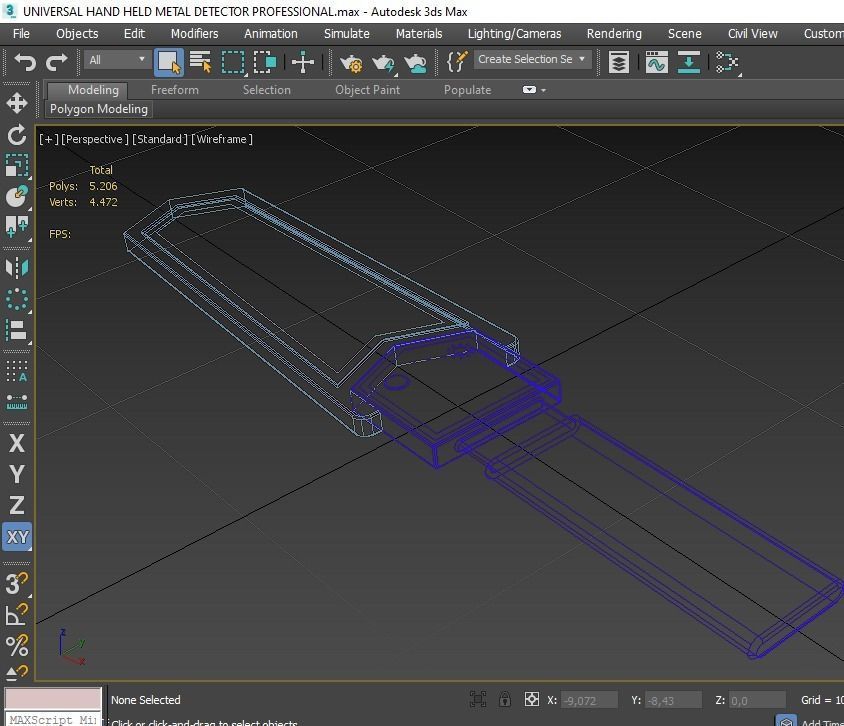Image resolution: width=844 pixels, height=726 pixels.
Task: Toggle Angle Snap button
Action: point(17,615)
